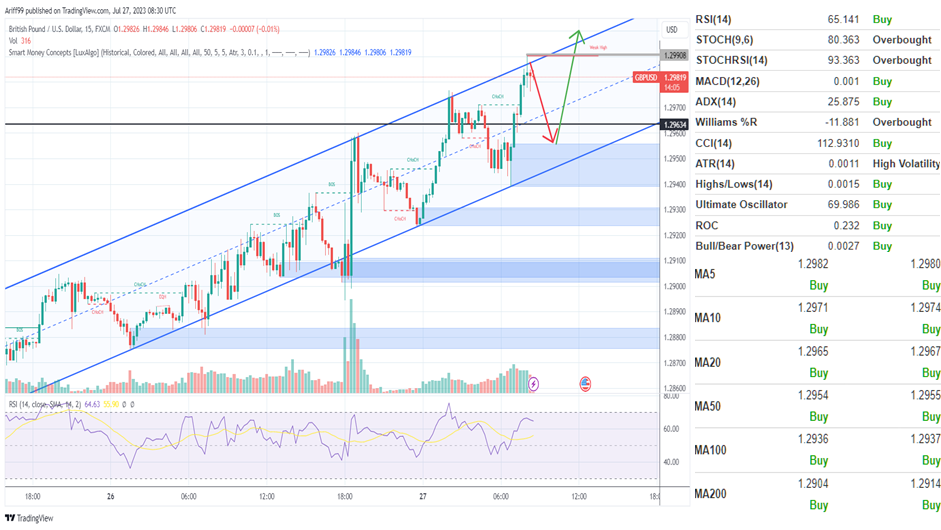The height and width of the screenshot is (530, 941).
Task: Click the Vol indicator label
Action: [15, 41]
